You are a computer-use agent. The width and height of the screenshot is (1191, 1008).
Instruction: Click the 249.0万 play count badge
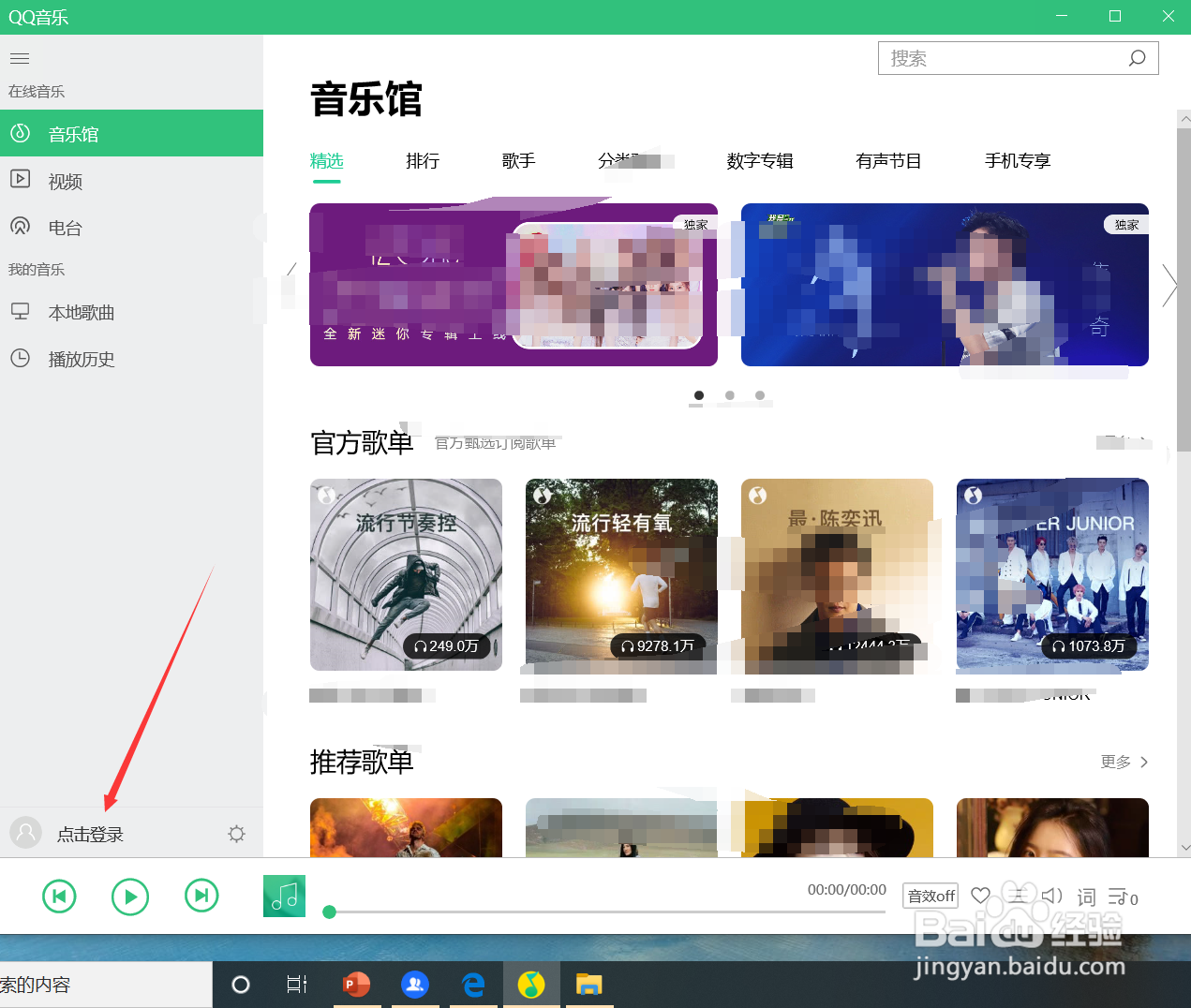[447, 646]
